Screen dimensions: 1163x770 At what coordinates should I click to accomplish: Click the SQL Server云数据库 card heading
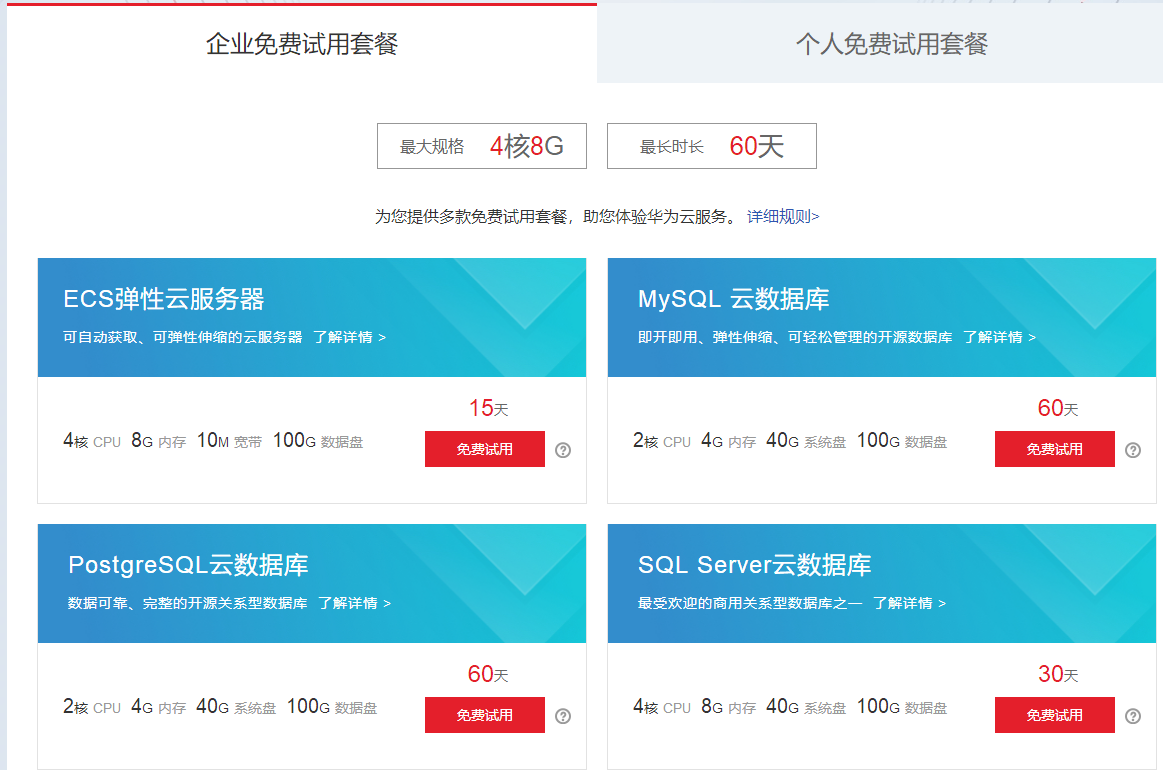[754, 565]
